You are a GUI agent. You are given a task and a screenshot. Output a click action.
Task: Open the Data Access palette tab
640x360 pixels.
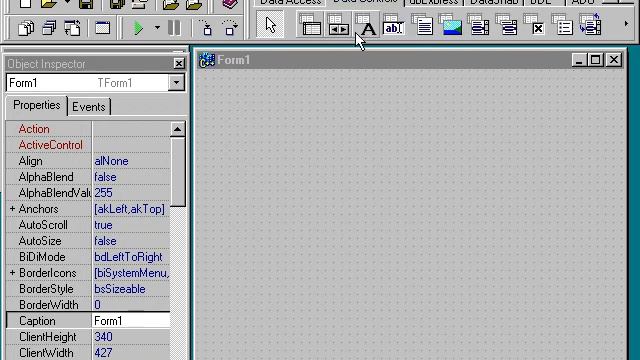[x=290, y=2]
